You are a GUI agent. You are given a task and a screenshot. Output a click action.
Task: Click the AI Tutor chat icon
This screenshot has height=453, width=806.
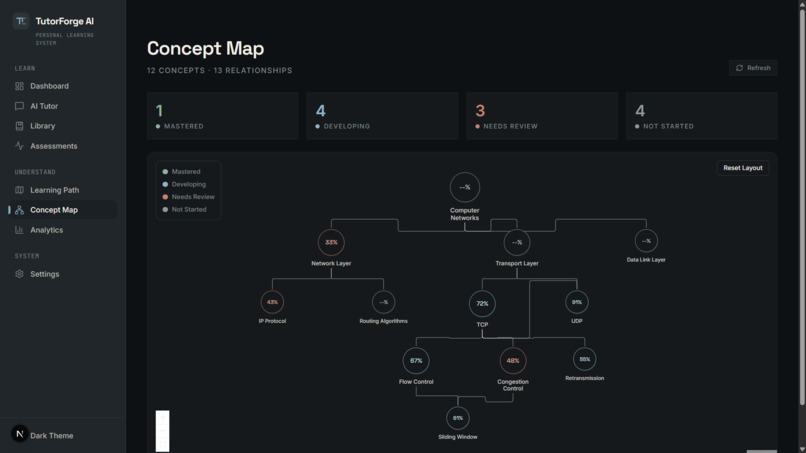point(19,106)
